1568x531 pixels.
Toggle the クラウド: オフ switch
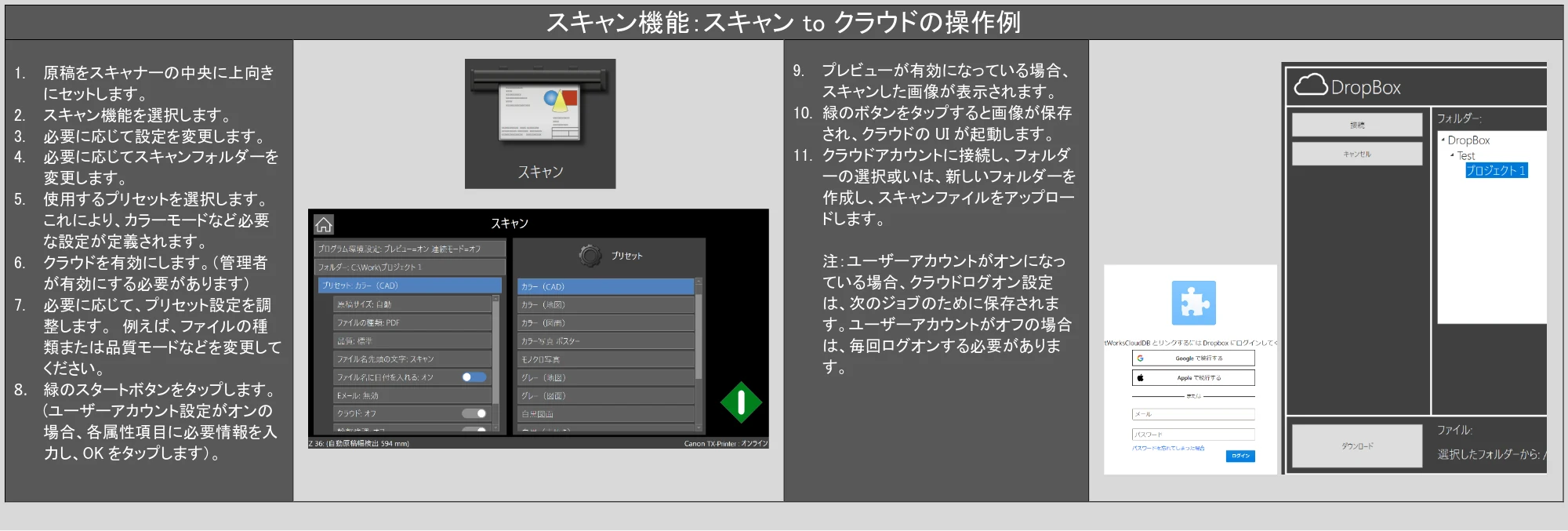click(x=474, y=413)
